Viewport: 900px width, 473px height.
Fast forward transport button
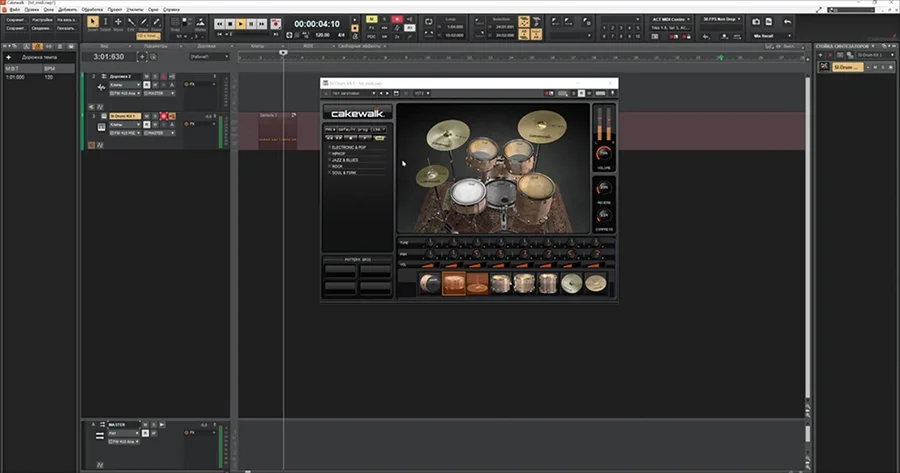[262, 24]
